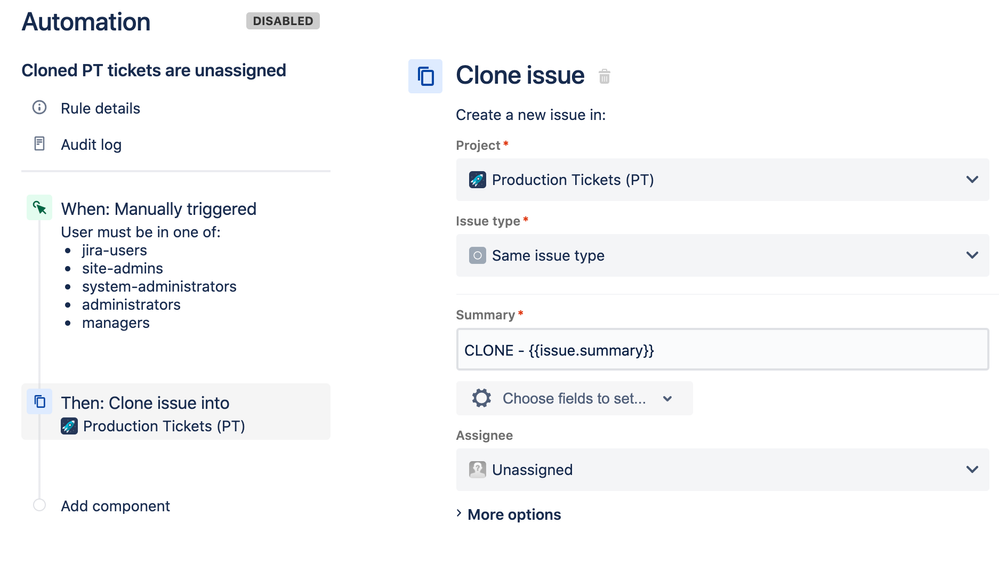Click the trash icon beside Clone issue
The height and width of the screenshot is (563, 999).
[604, 76]
